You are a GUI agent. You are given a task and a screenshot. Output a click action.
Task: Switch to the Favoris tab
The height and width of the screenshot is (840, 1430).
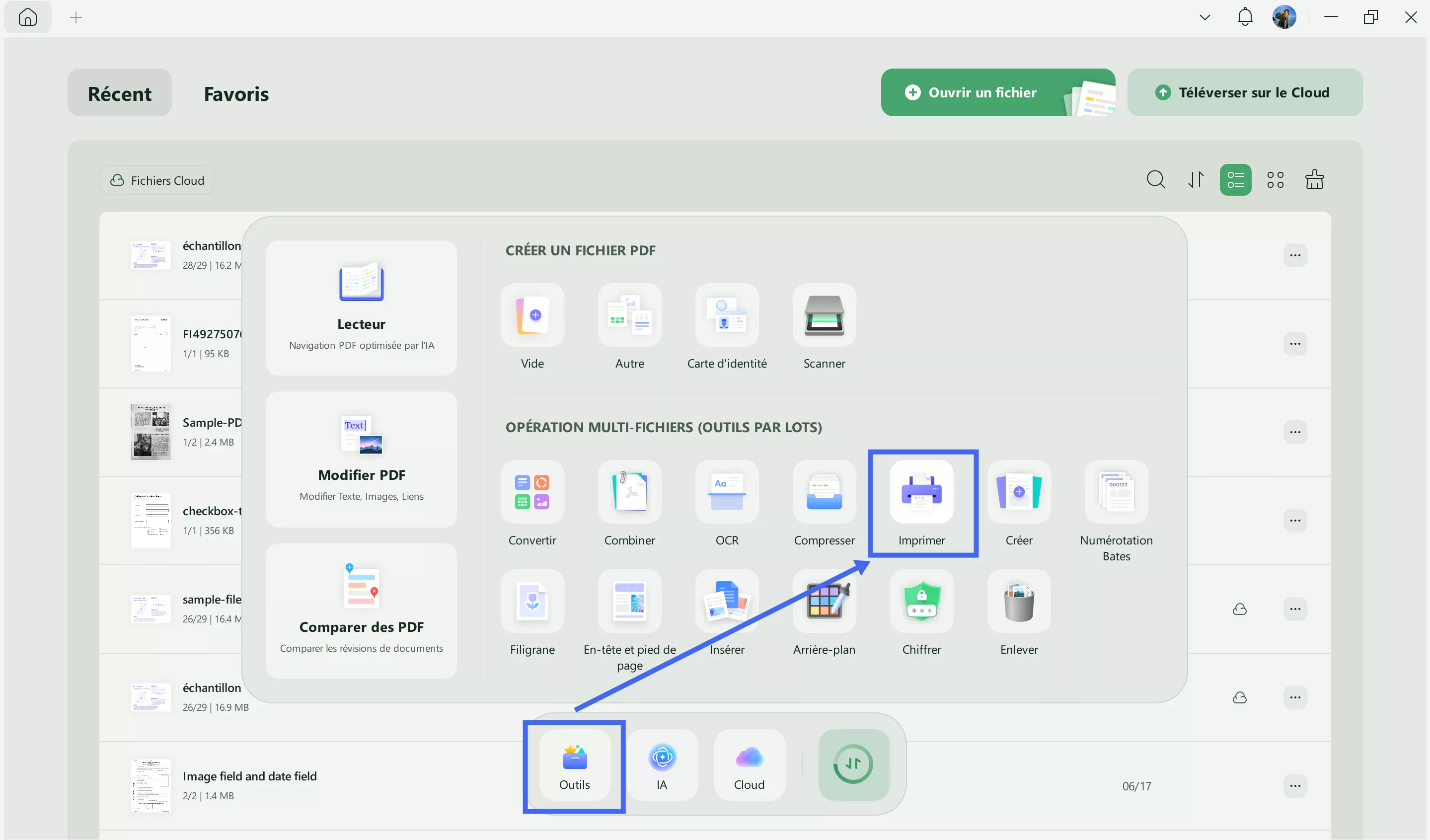(x=236, y=94)
